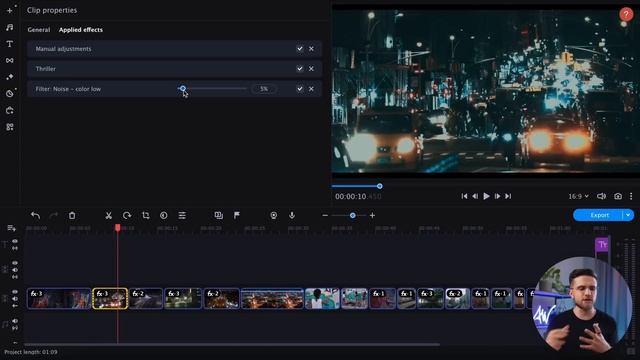Remove the Manual adjustments effect with X

coord(311,49)
